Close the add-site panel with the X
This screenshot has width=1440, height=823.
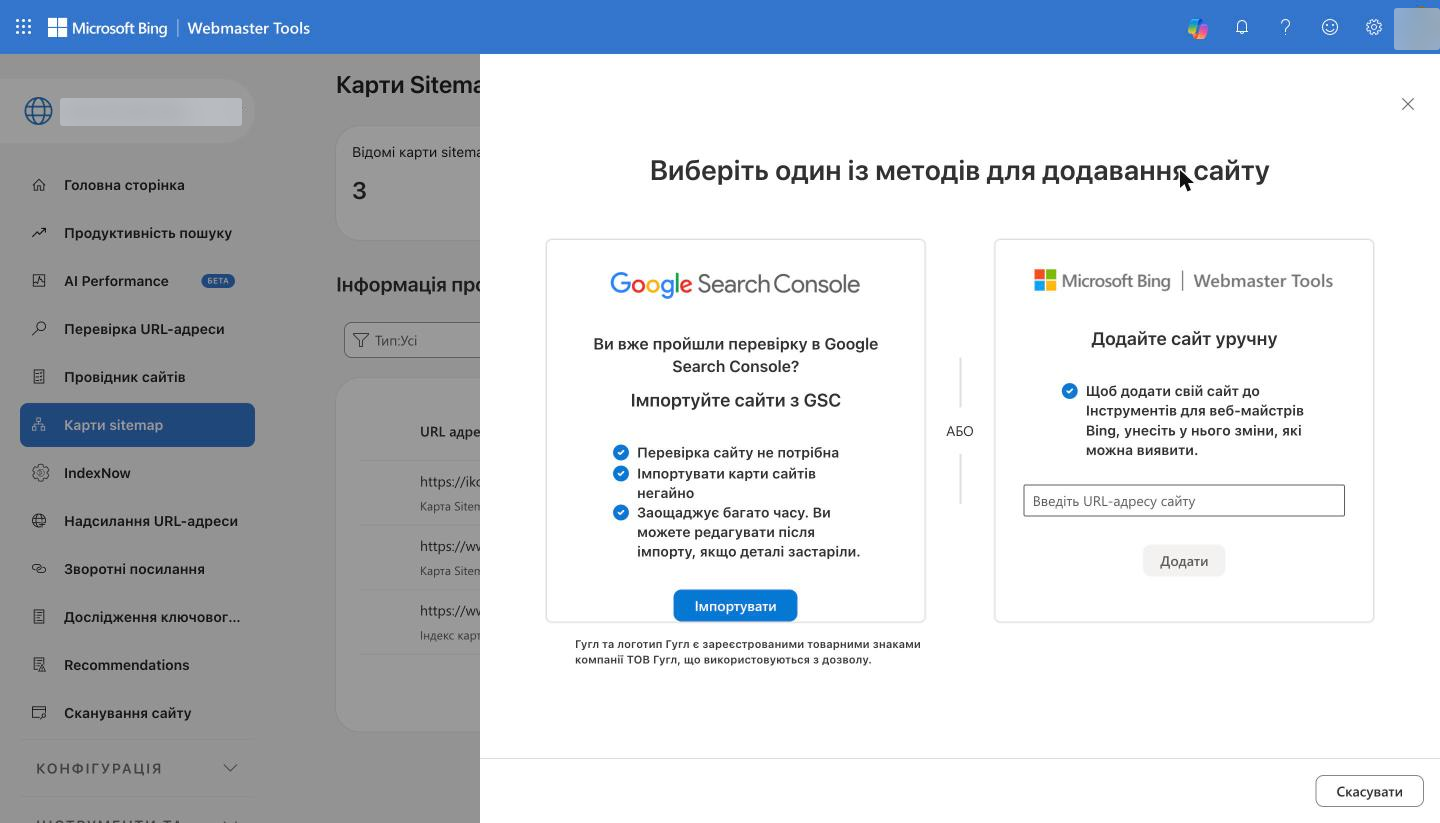(1408, 104)
